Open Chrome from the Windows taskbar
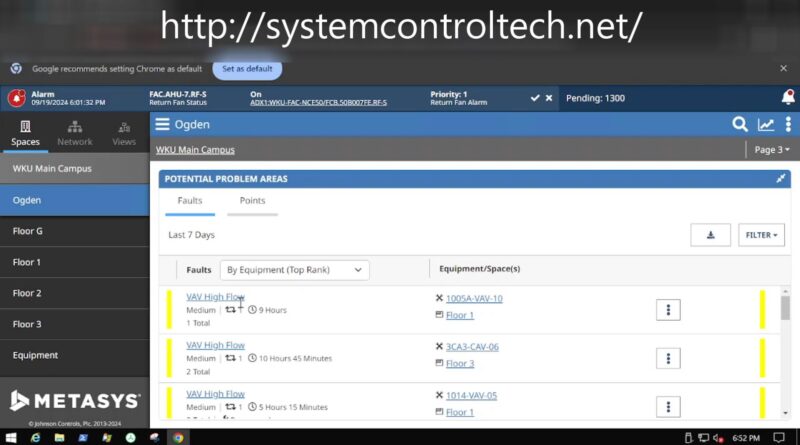 click(x=178, y=437)
